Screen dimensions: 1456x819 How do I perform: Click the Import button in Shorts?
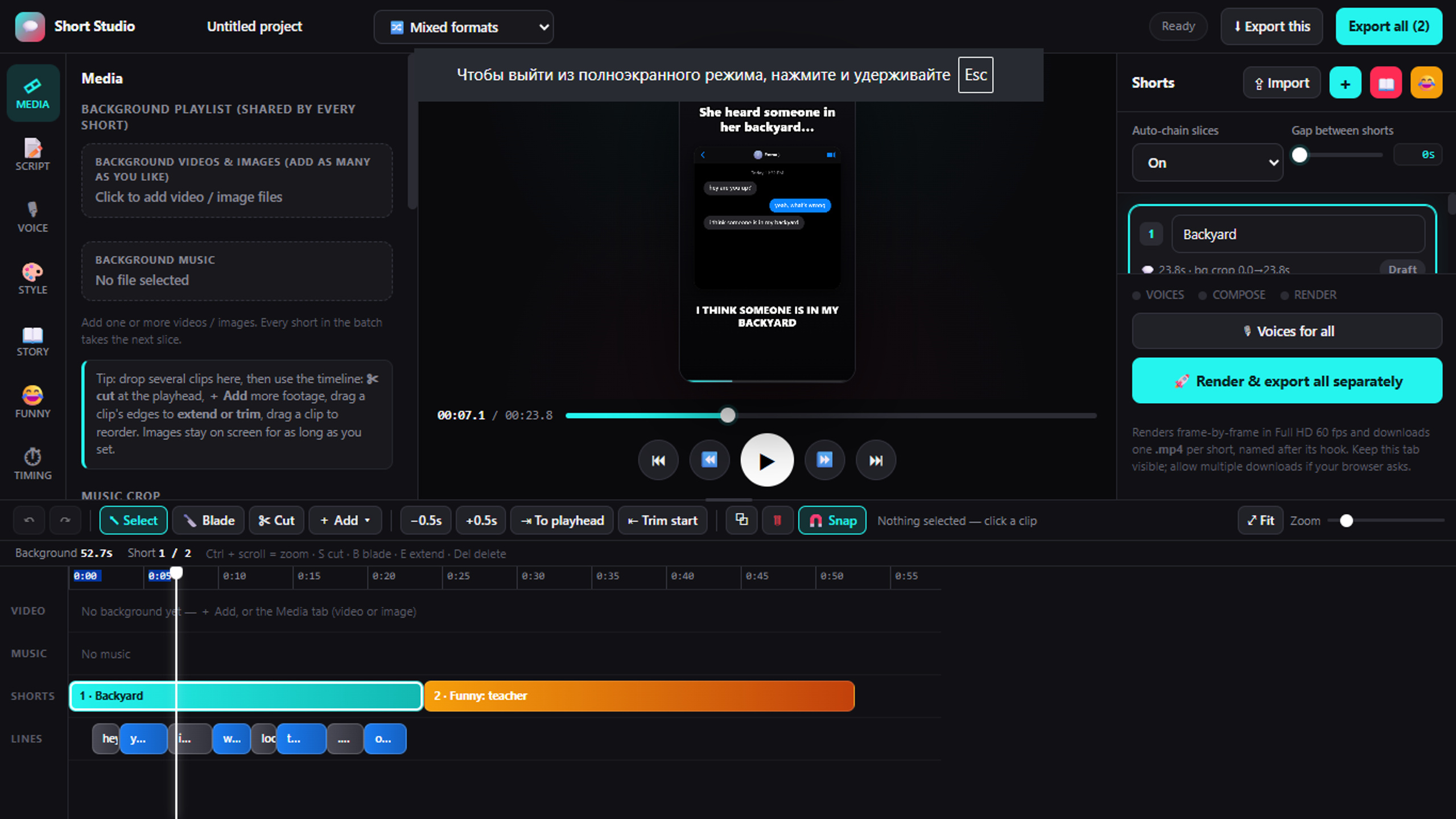[1282, 83]
